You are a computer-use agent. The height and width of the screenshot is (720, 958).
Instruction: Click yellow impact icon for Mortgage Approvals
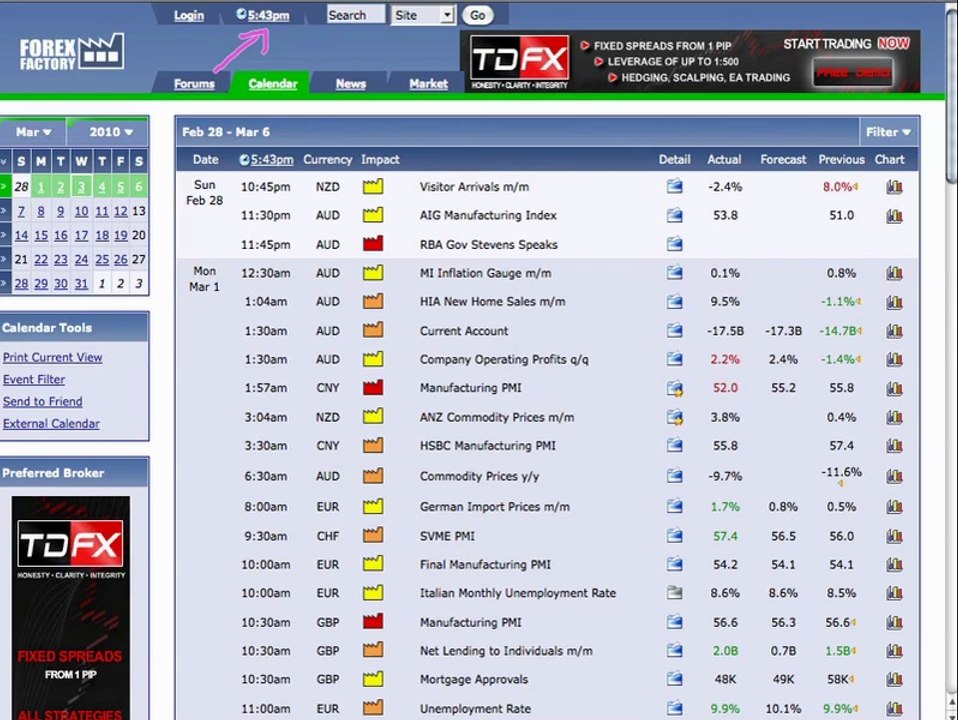coord(373,678)
